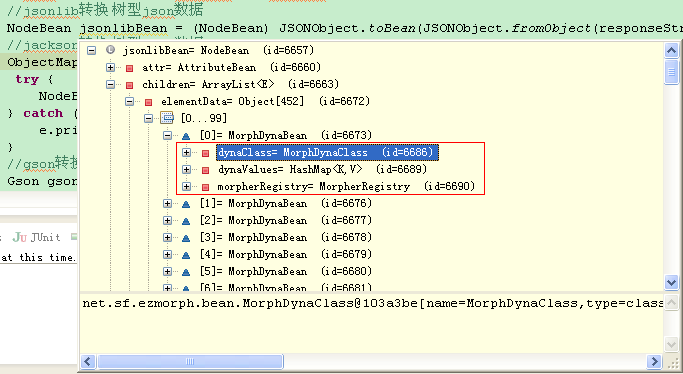Collapse the children= ArrayList node
The image size is (683, 374).
click(x=111, y=84)
